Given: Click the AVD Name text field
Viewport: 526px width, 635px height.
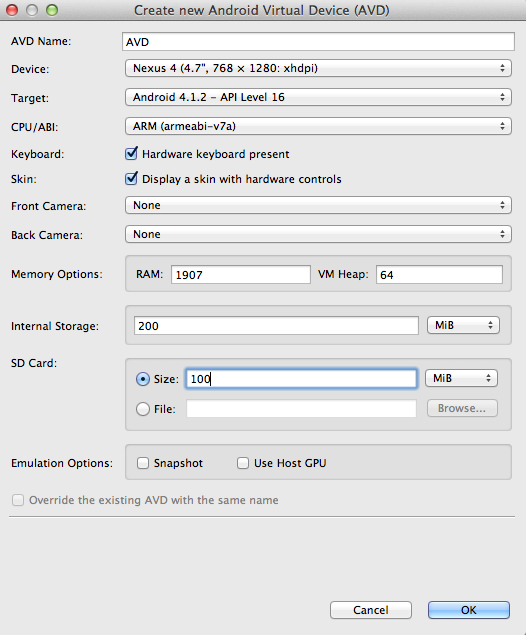Looking at the screenshot, I should (318, 42).
